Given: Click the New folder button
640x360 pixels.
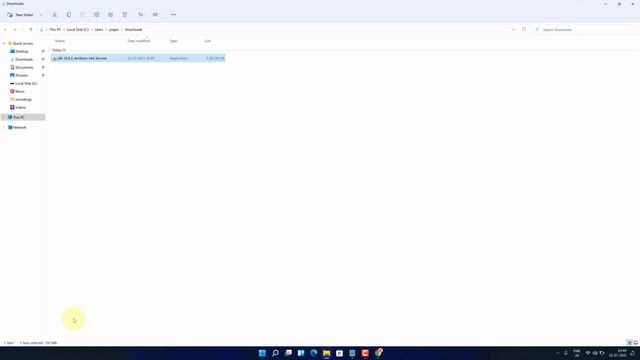Looking at the screenshot, I should tap(20, 15).
